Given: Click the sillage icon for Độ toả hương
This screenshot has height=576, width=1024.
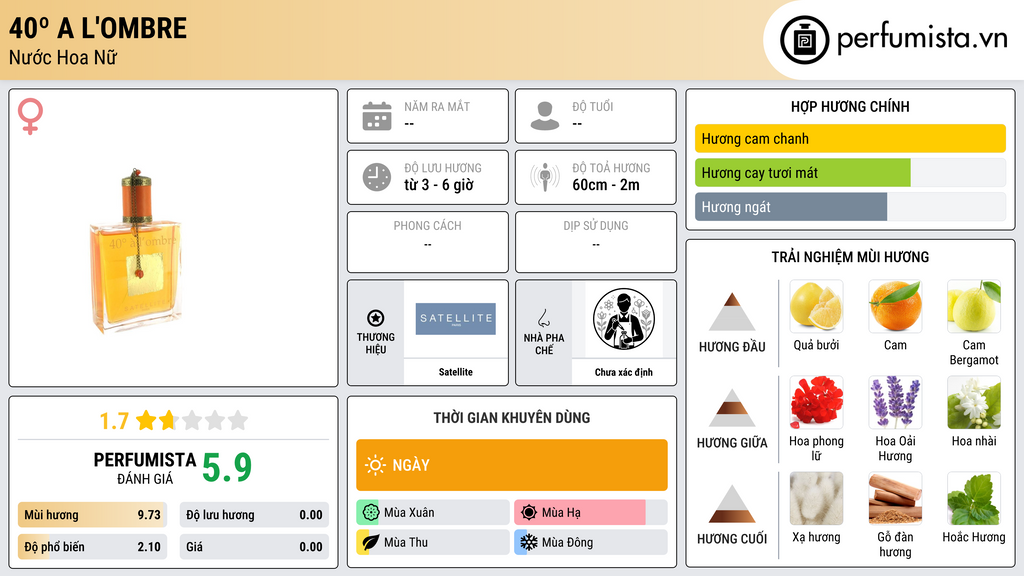Looking at the screenshot, I should (x=545, y=177).
